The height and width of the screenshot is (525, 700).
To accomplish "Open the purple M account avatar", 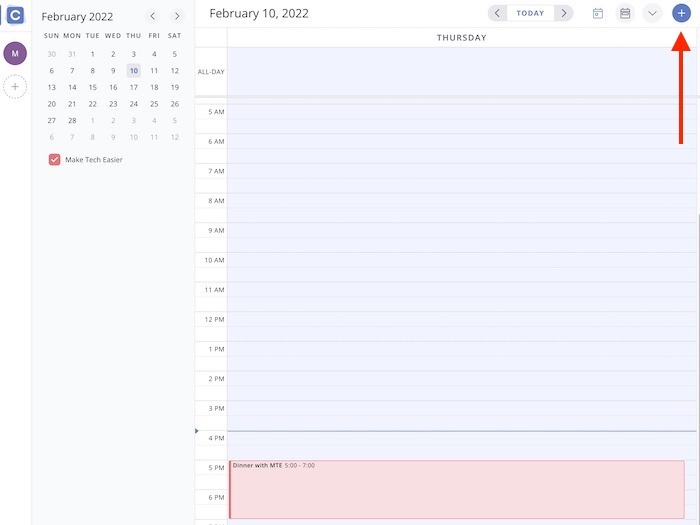I will coord(15,54).
